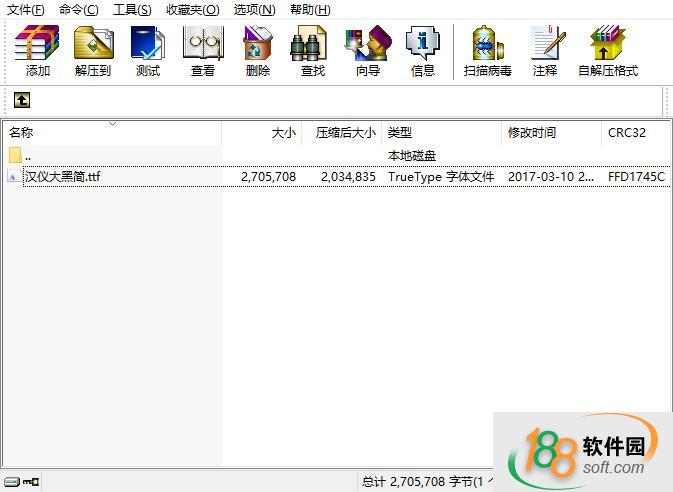Open the 查看 (View) tool
Viewport: 673px width, 492px height.
tap(203, 51)
